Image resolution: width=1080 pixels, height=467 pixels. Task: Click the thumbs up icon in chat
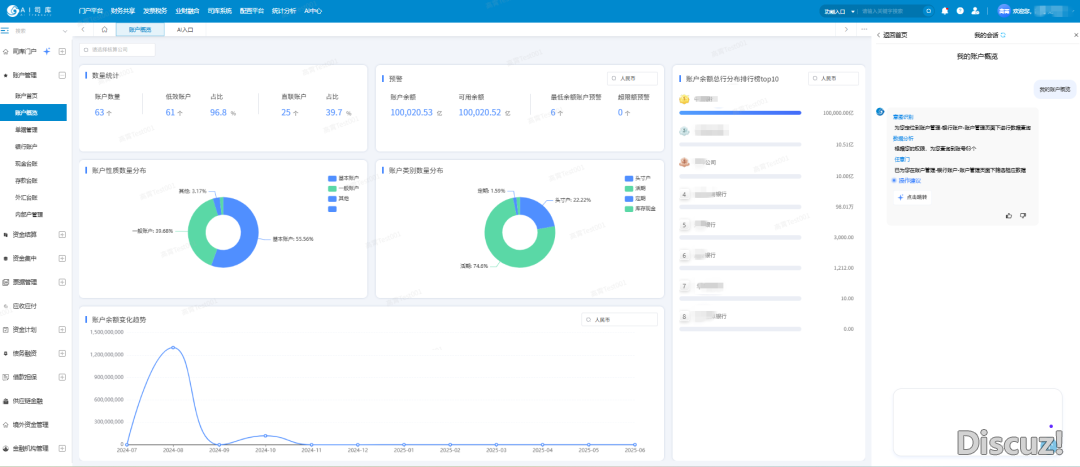click(x=1009, y=216)
